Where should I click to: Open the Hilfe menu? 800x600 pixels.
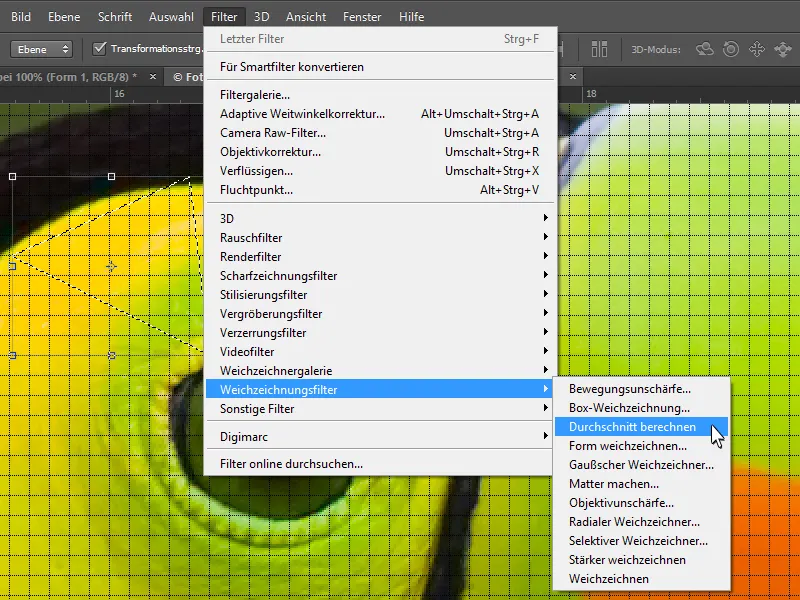[411, 17]
